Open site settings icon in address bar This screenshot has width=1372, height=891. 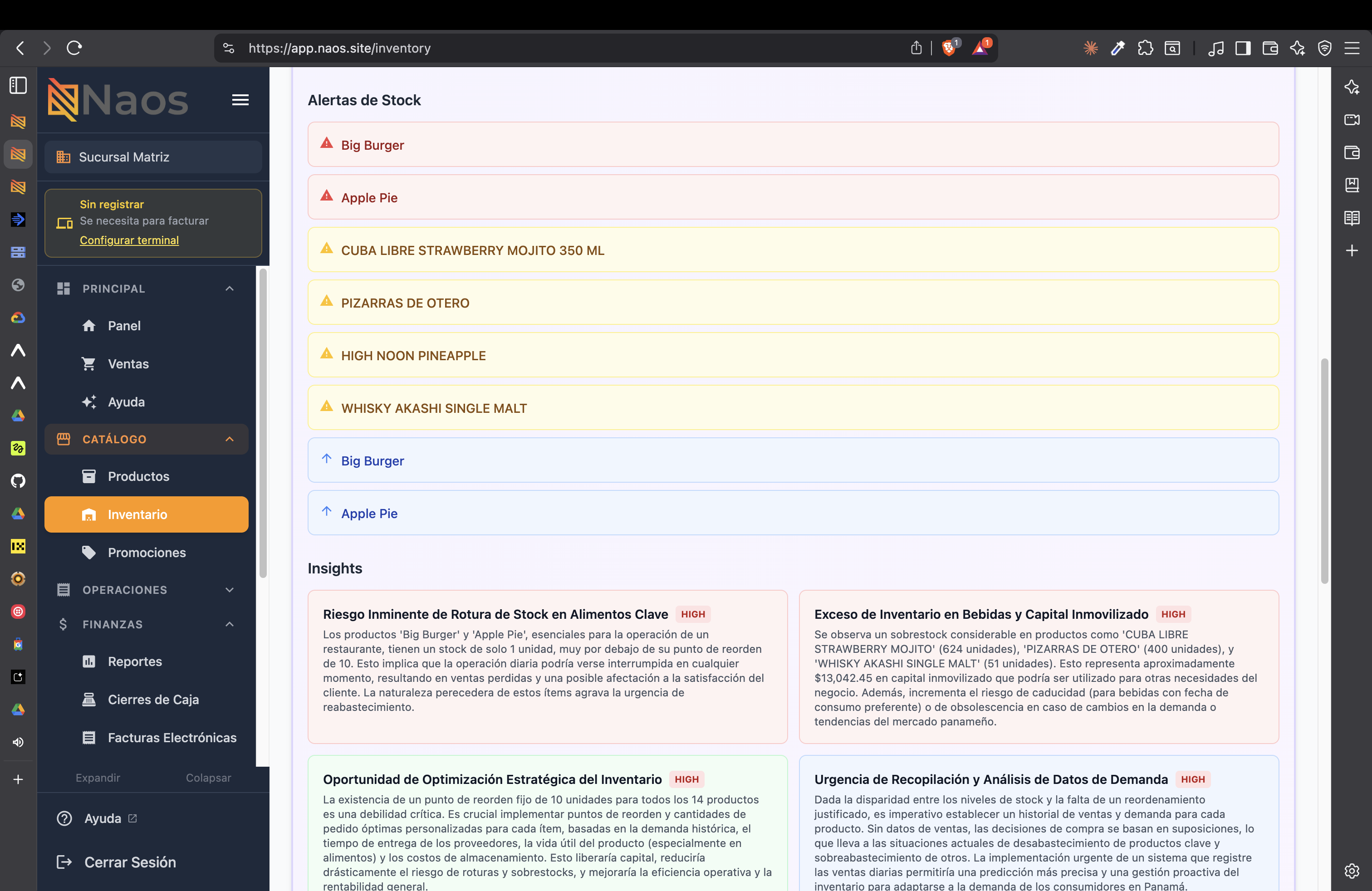coord(229,48)
